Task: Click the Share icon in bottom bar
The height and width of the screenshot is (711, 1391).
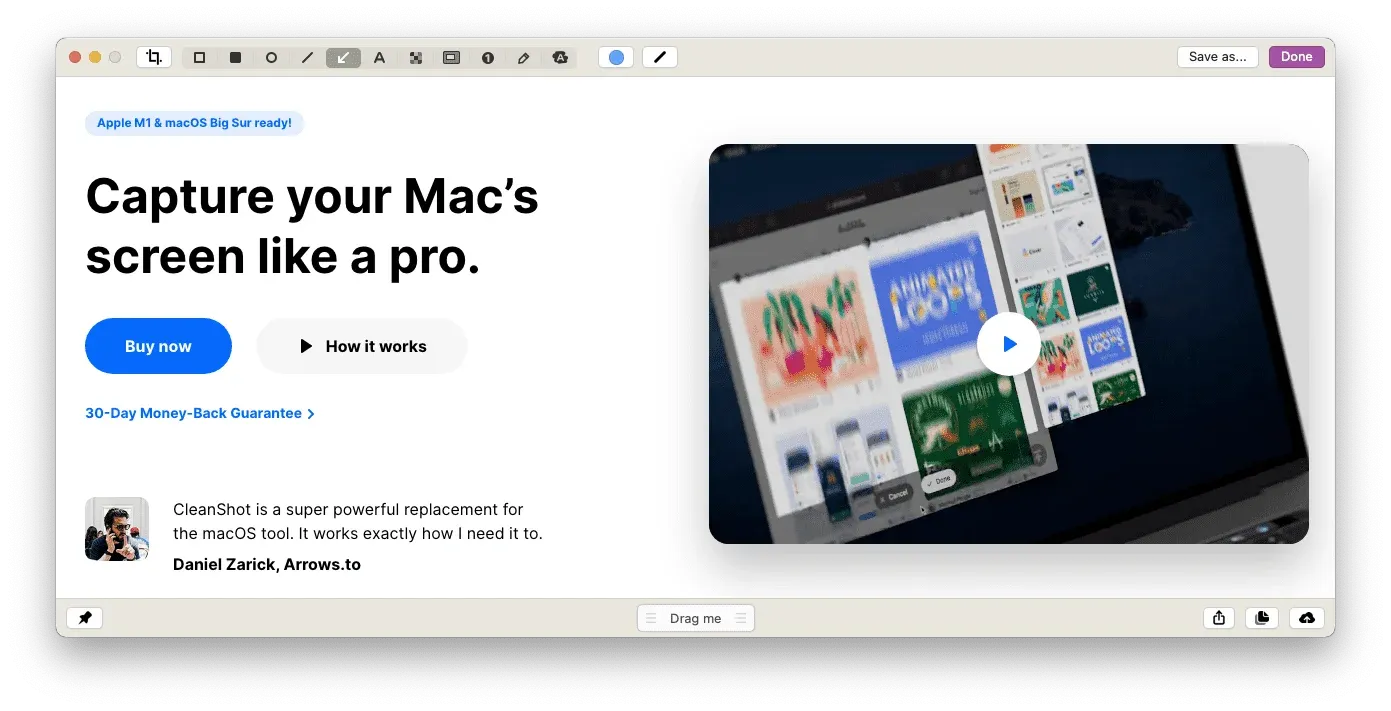Action: (1218, 618)
